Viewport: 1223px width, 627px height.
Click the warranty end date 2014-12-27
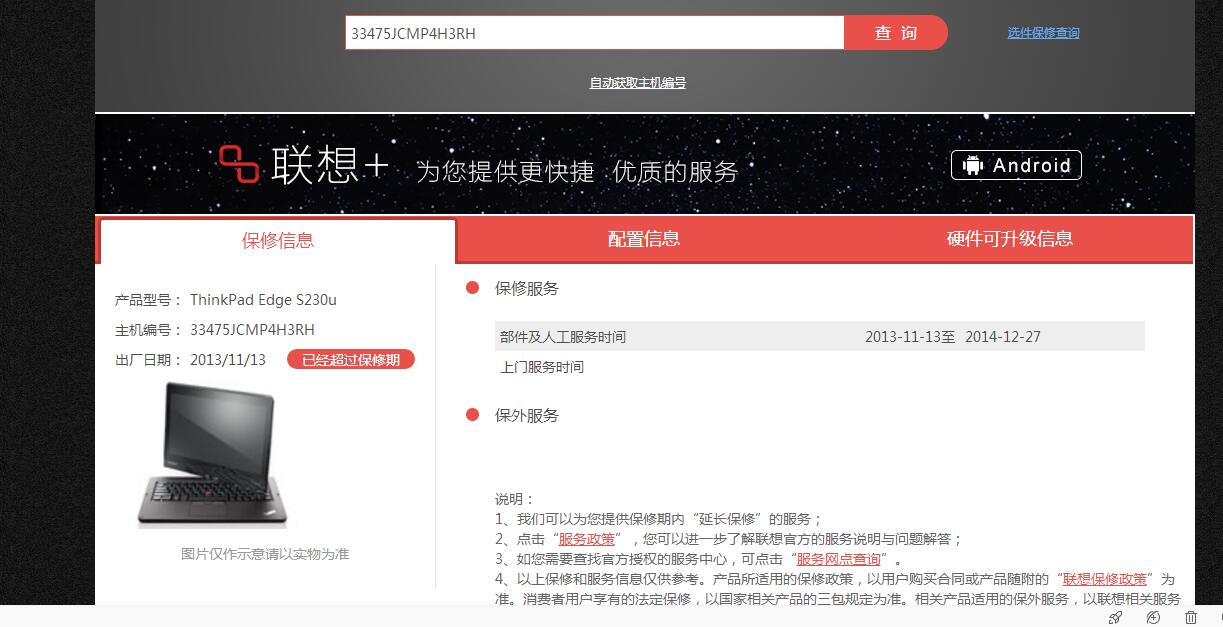(1003, 337)
